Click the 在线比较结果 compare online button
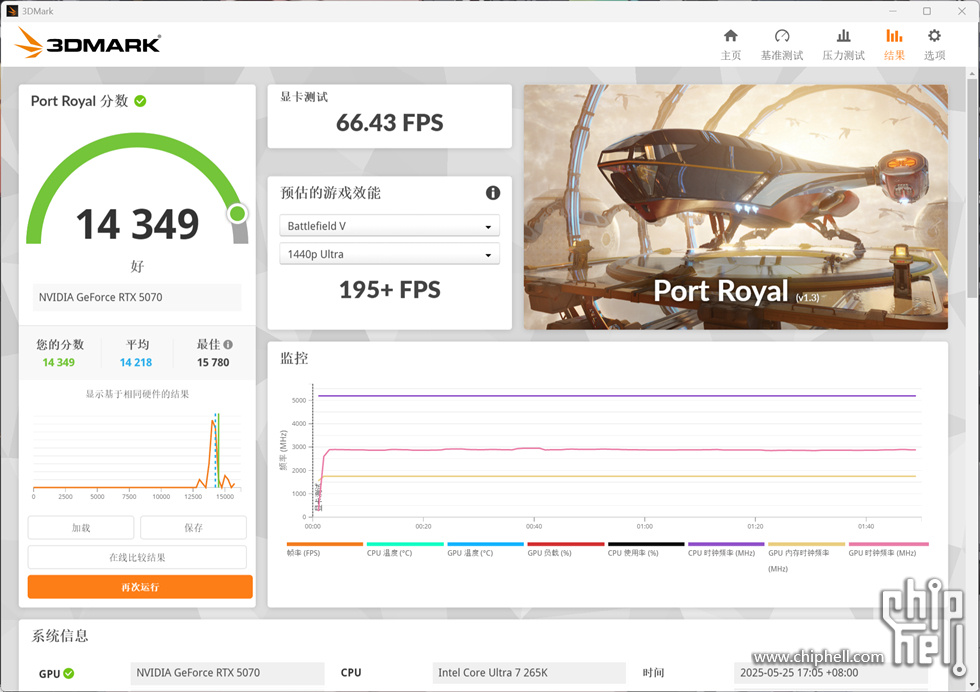Screen dimensions: 980x692 [137, 557]
